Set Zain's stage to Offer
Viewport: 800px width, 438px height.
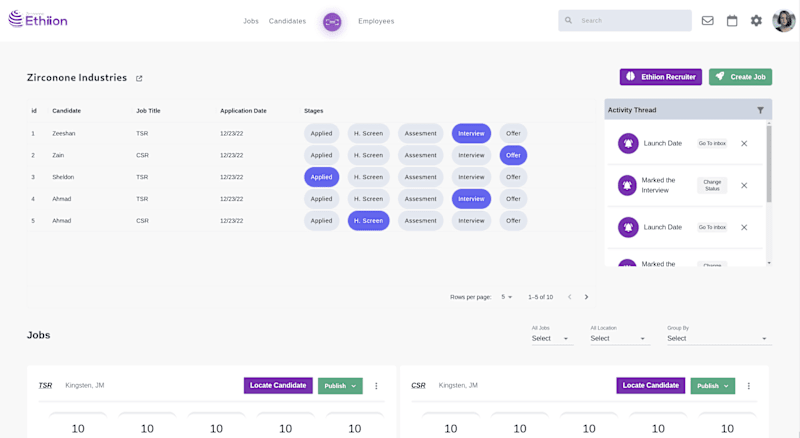[513, 155]
